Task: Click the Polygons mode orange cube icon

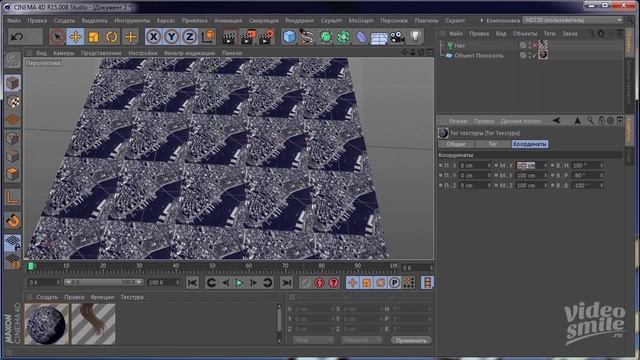Action: [13, 174]
